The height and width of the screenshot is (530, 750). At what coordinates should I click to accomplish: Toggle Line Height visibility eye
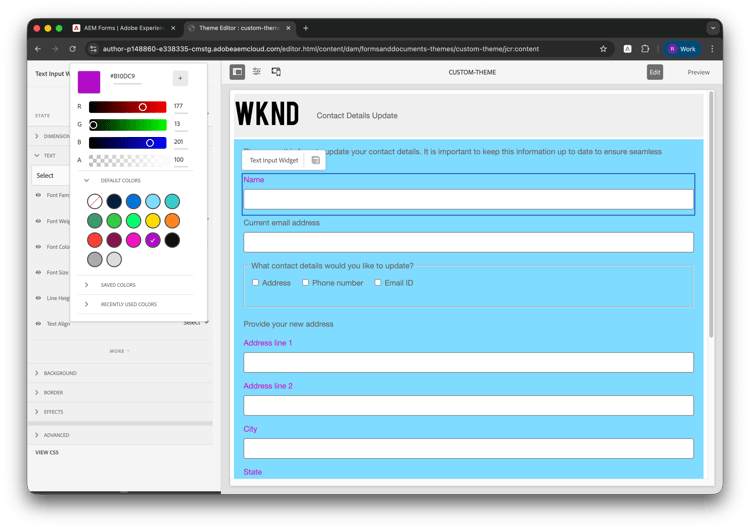point(38,298)
